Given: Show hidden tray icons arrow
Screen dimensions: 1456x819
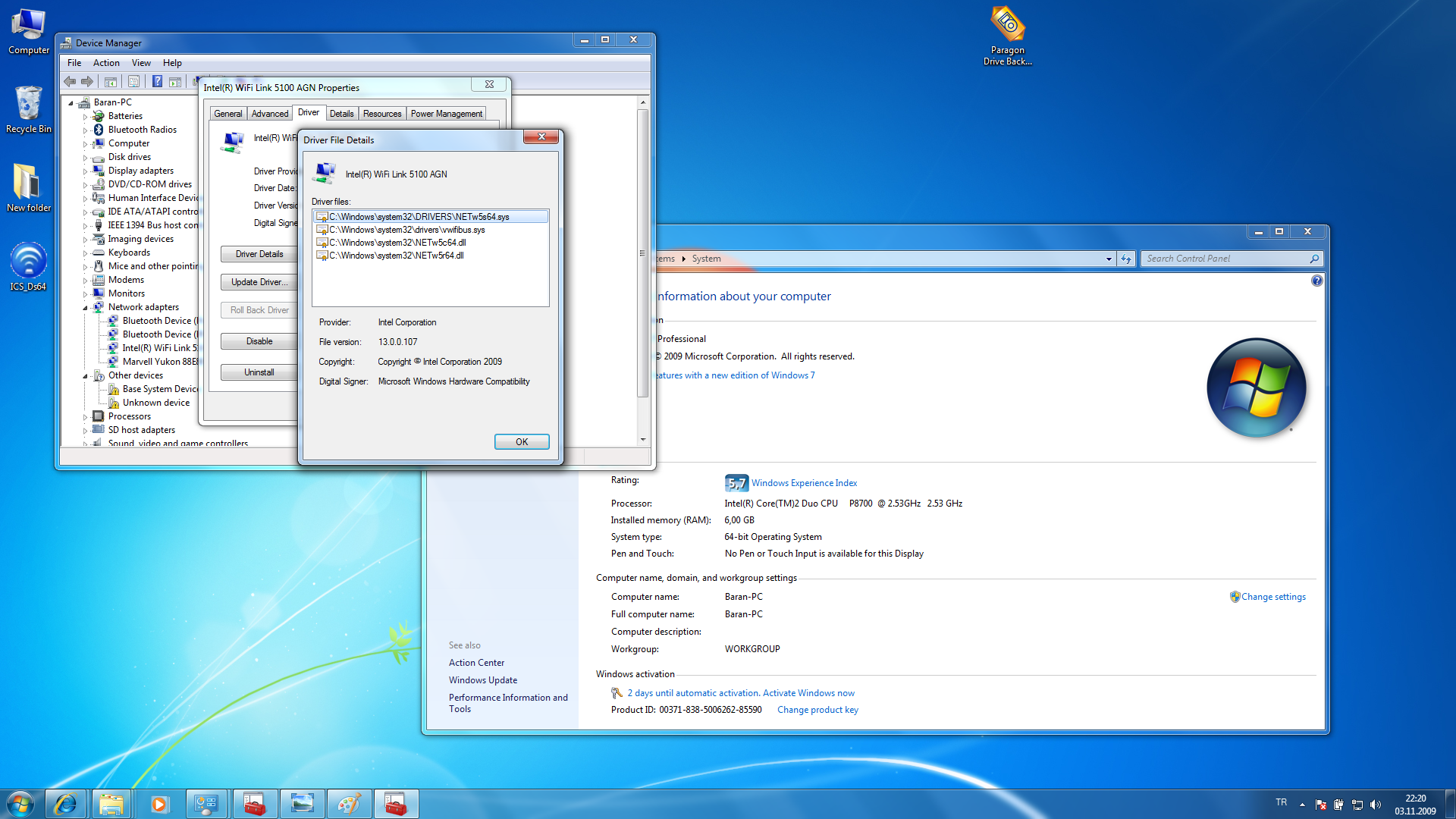Looking at the screenshot, I should (1302, 805).
